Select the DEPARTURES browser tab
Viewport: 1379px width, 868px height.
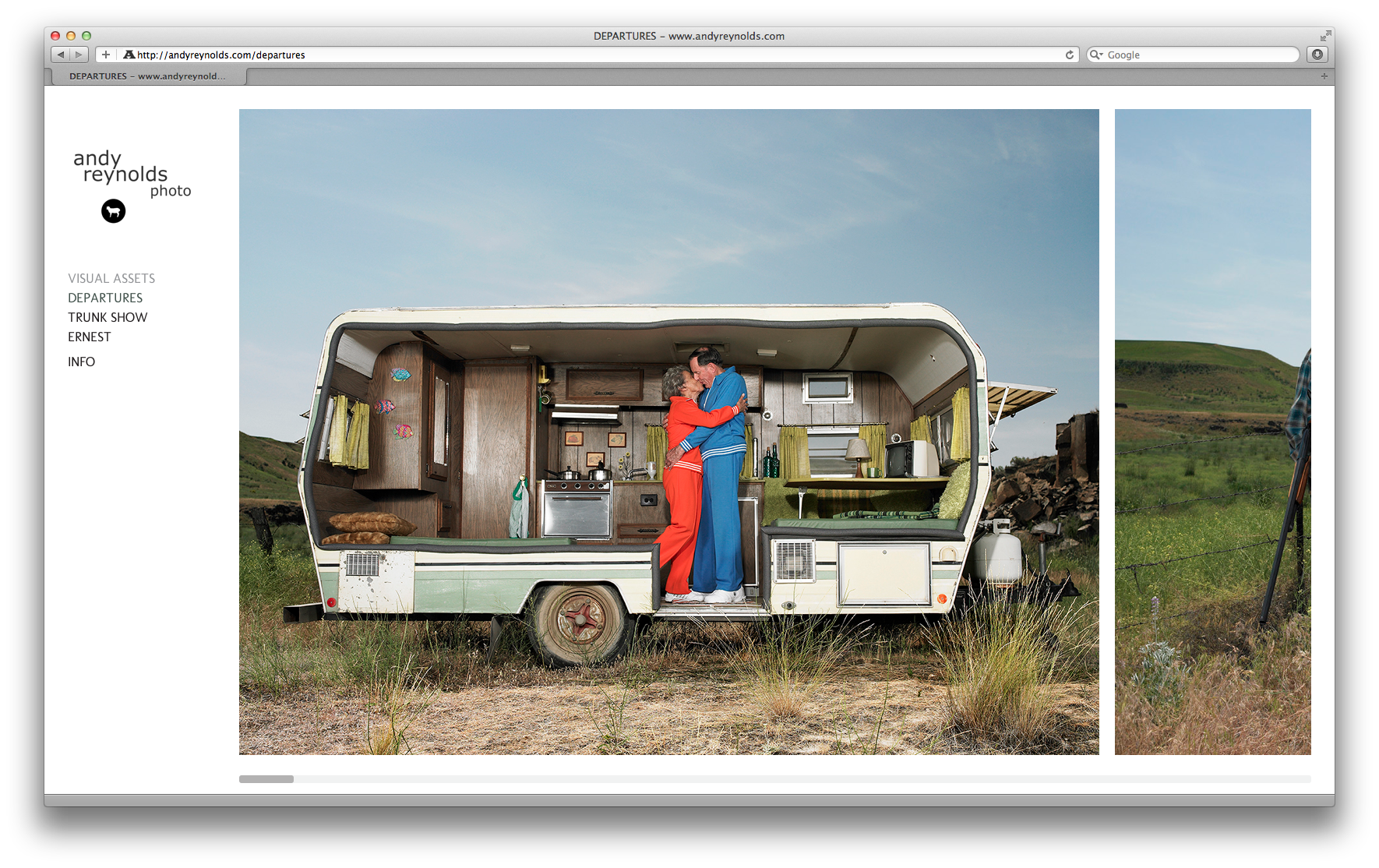pyautogui.click(x=147, y=76)
